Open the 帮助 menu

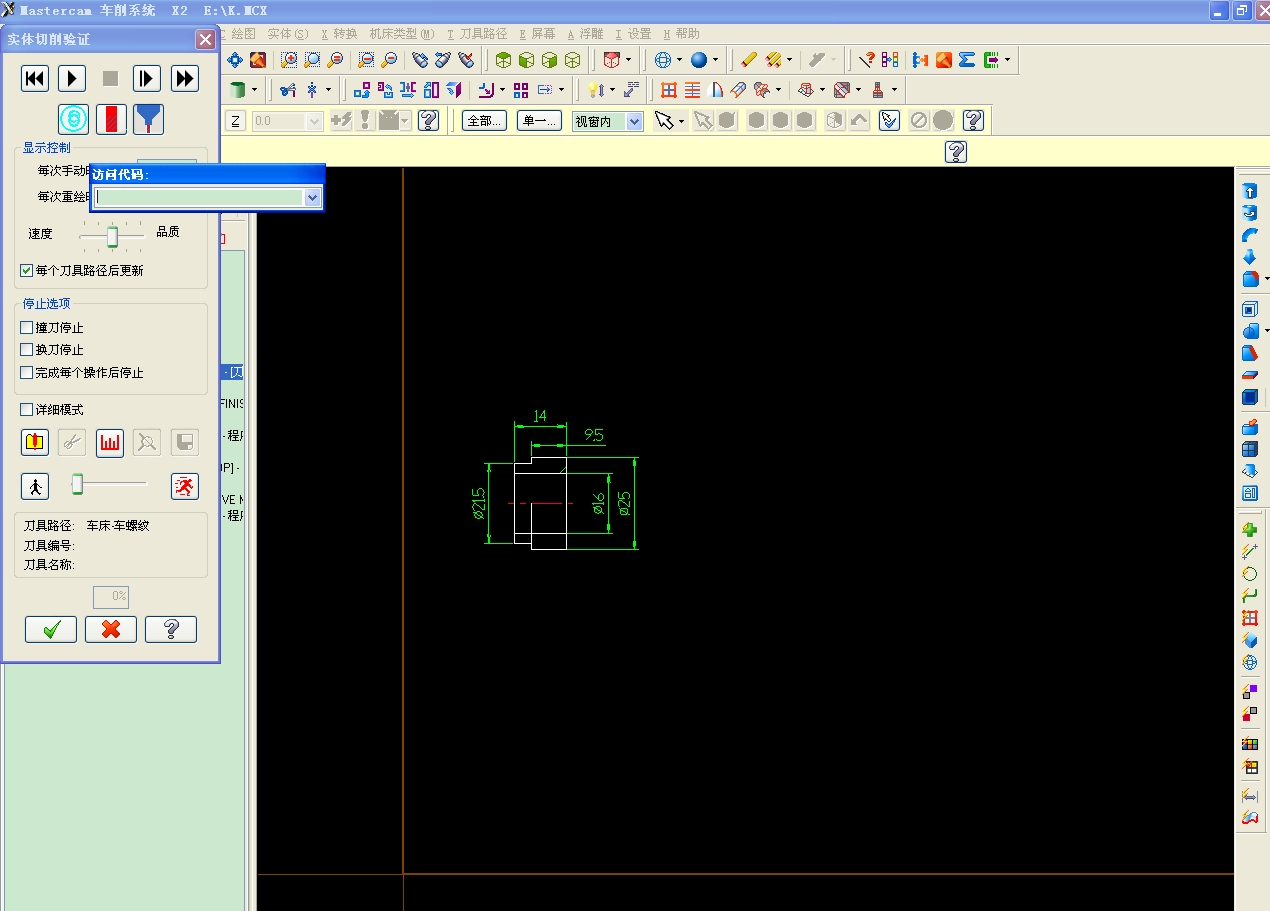(681, 34)
